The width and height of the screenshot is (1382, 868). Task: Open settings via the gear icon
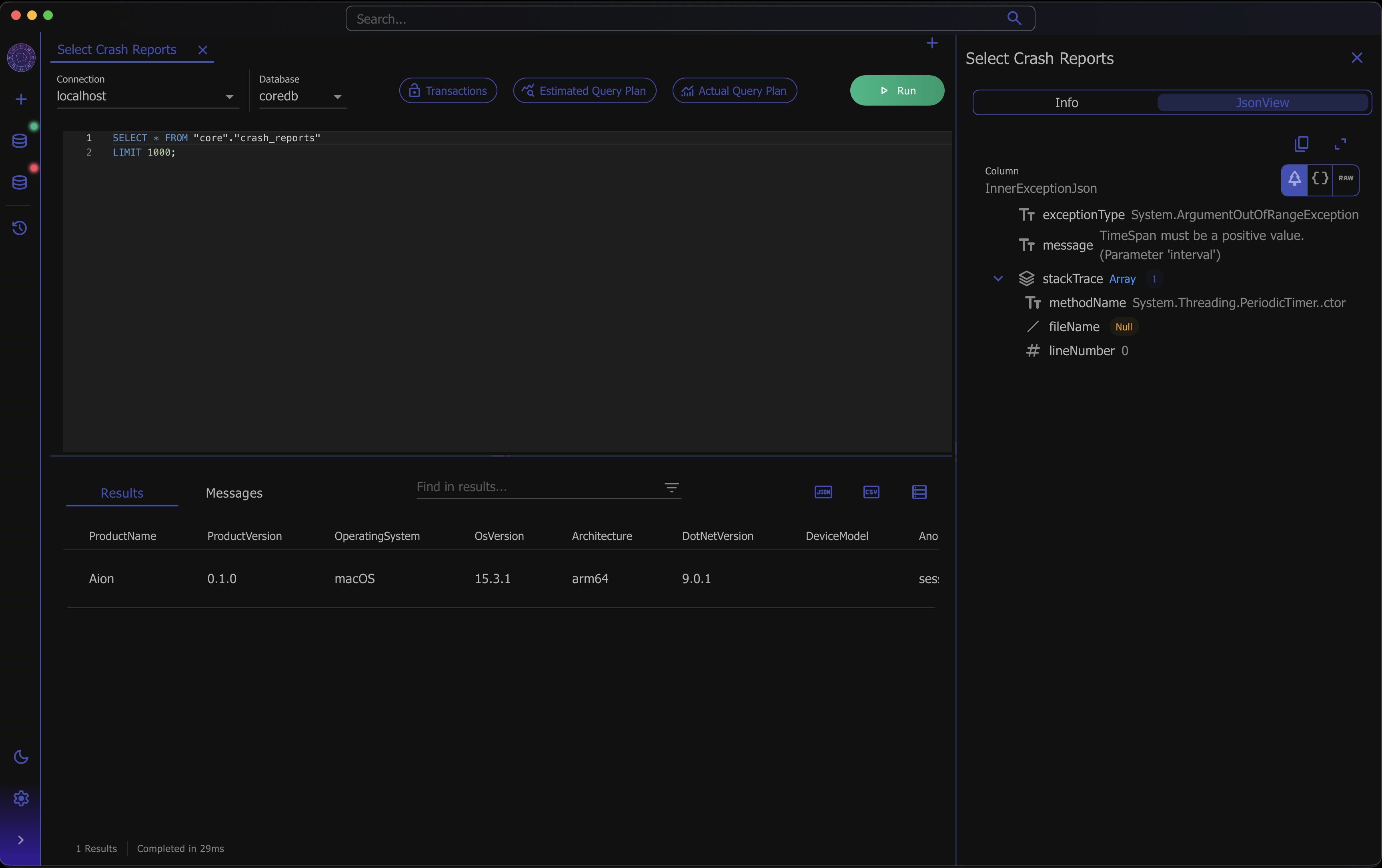(21, 798)
